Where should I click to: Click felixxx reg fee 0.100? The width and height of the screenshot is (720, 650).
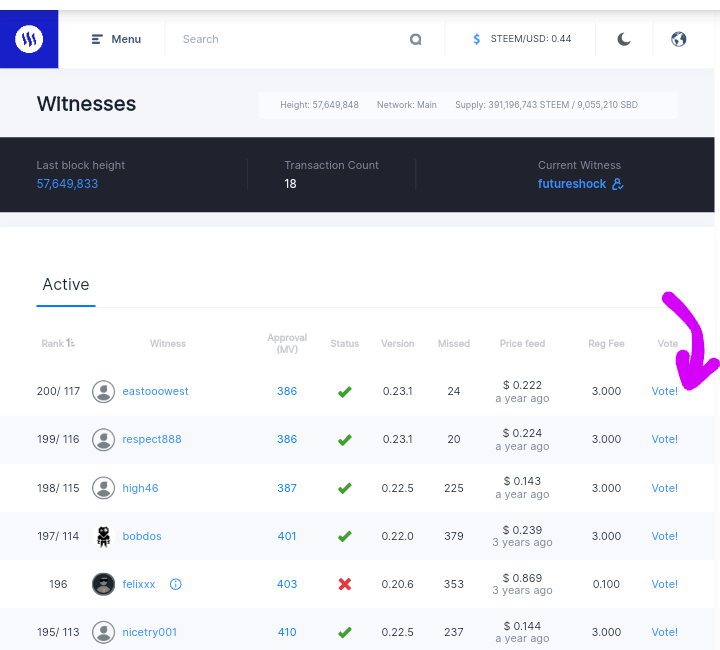tap(606, 584)
